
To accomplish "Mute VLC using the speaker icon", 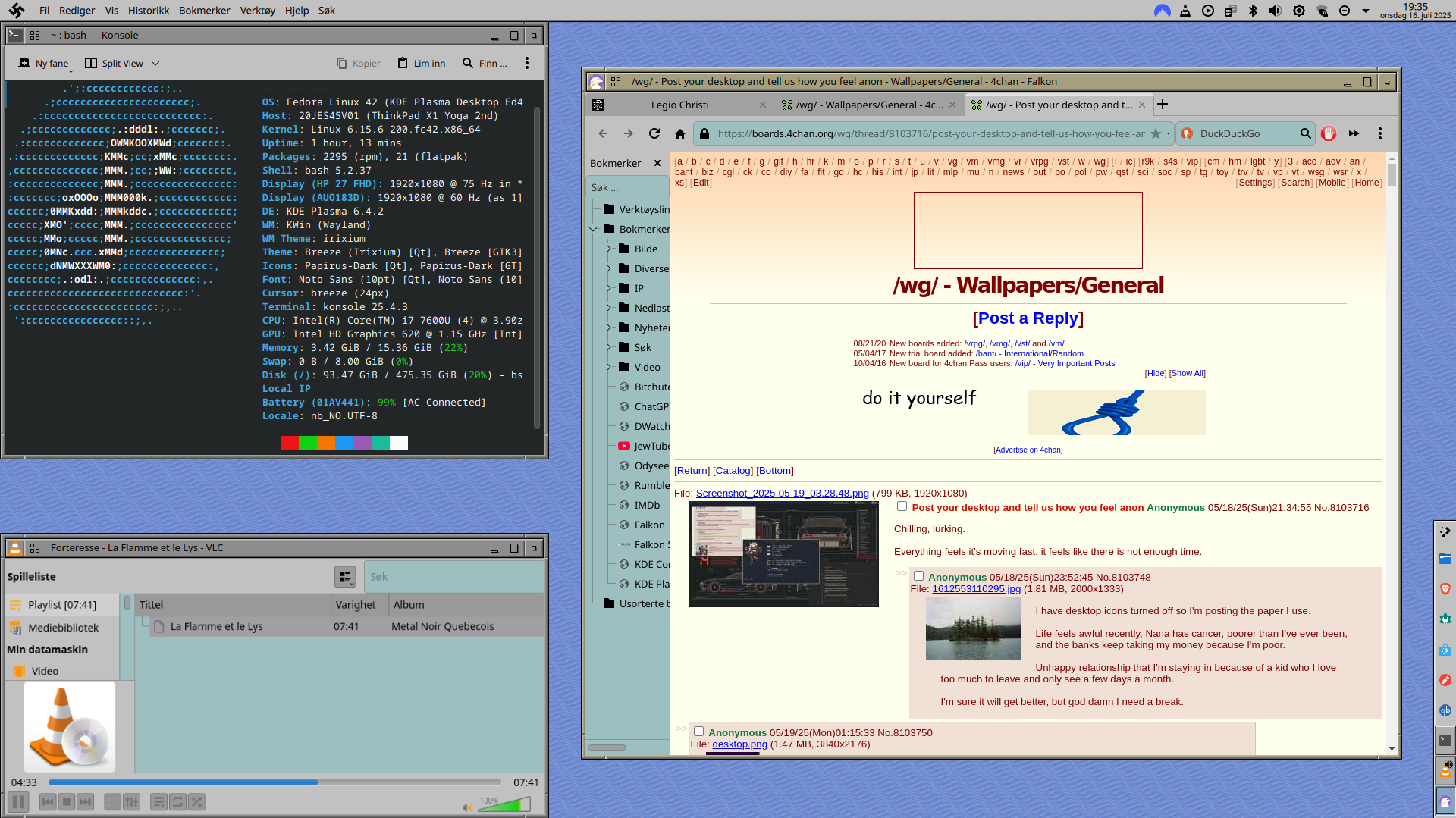I will pos(468,807).
